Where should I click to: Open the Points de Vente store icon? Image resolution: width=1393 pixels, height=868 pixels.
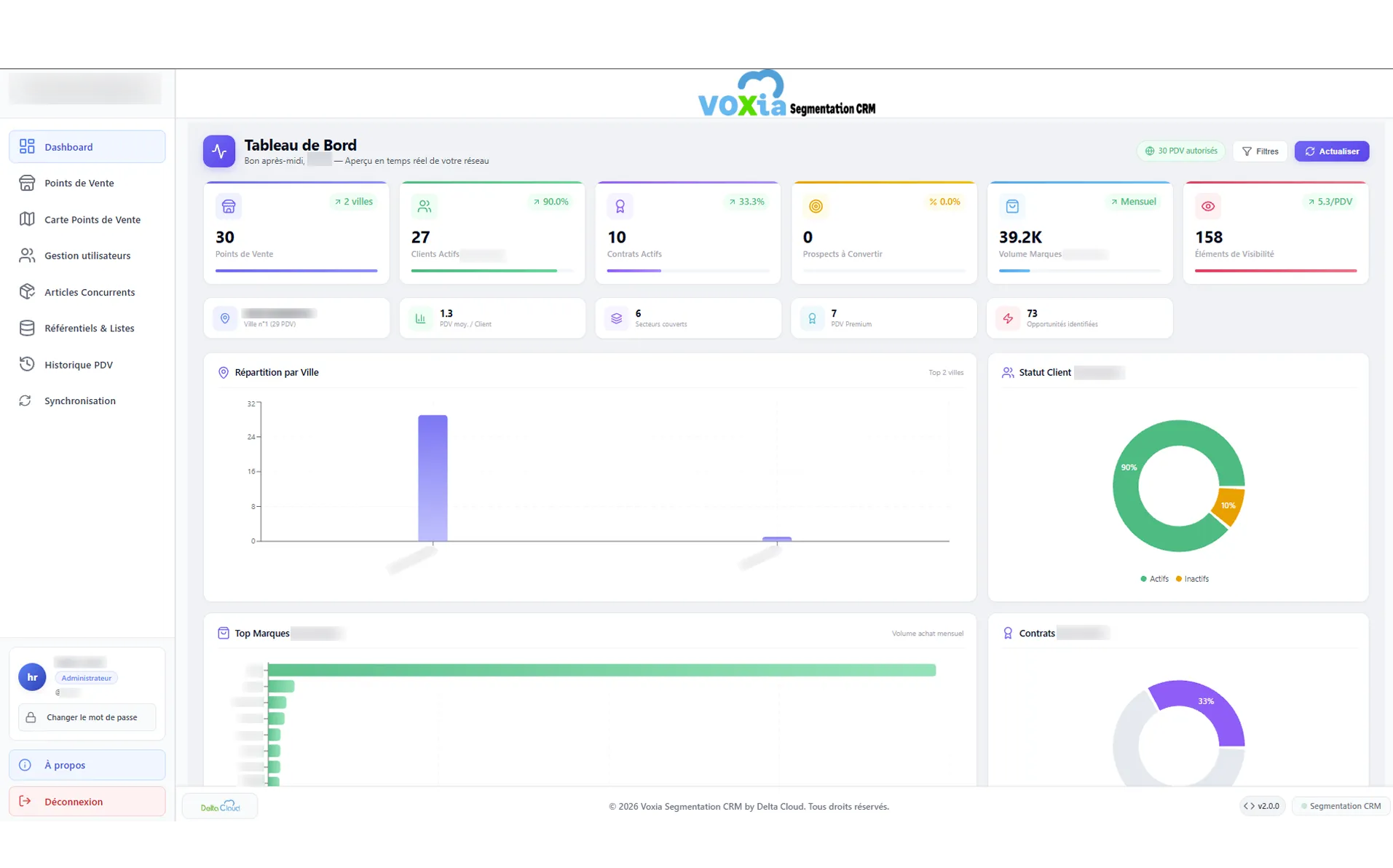(27, 183)
